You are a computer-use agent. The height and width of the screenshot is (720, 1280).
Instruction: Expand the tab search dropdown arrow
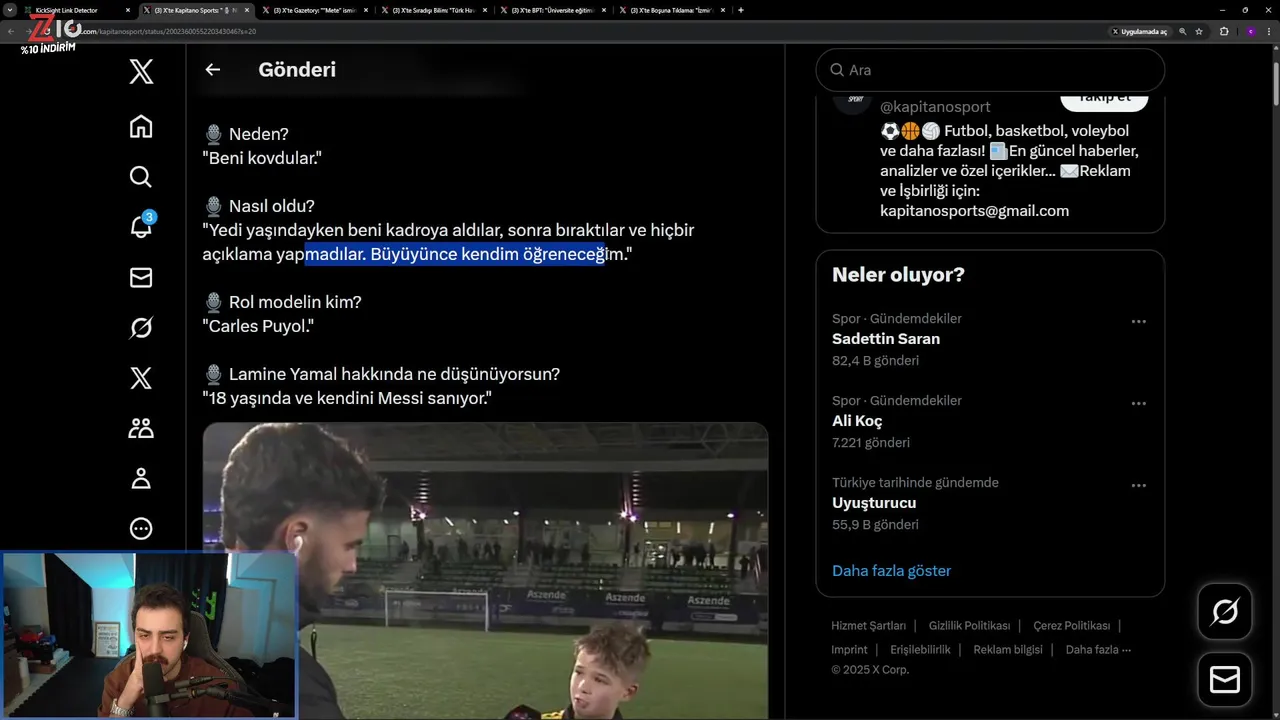pos(9,10)
